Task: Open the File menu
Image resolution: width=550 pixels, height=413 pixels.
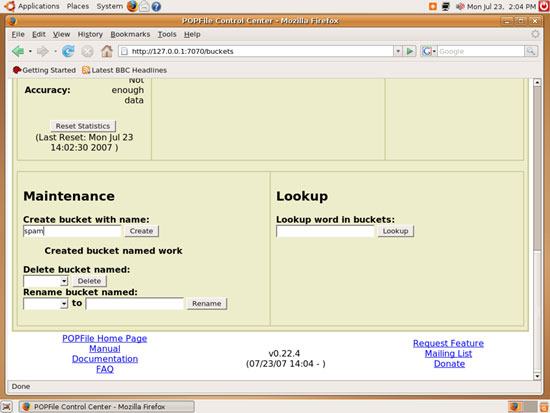Action: [x=18, y=34]
